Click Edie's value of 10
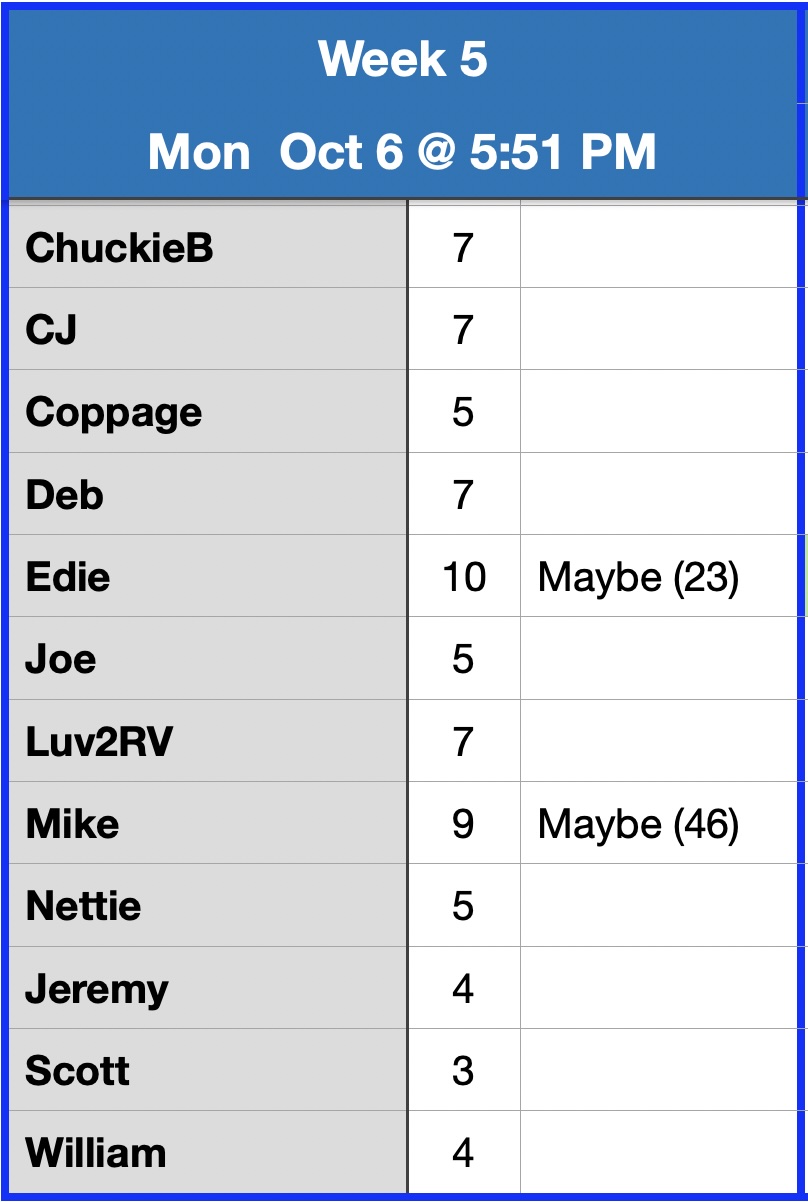808x1202 pixels. 464,577
